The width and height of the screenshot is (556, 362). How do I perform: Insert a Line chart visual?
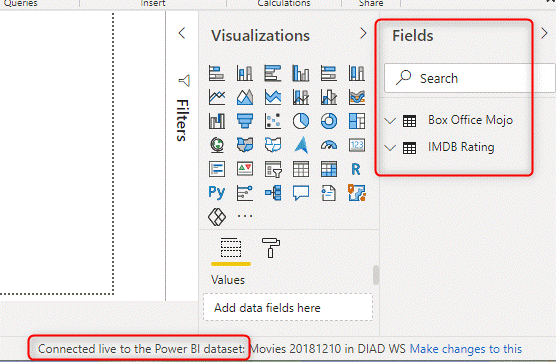(217, 97)
